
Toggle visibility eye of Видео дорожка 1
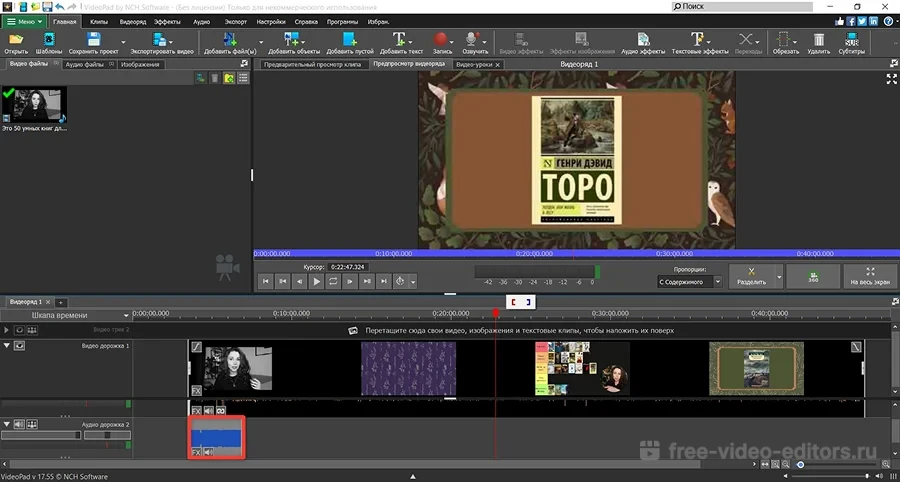tap(20, 345)
